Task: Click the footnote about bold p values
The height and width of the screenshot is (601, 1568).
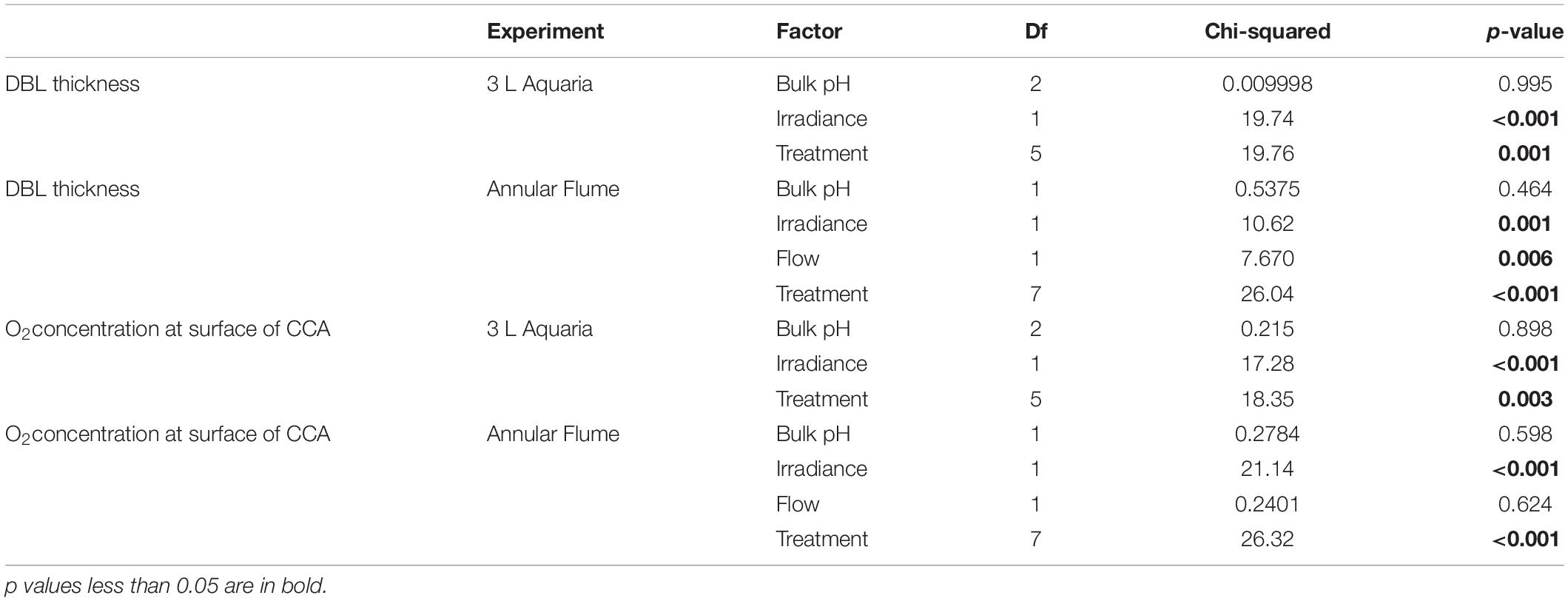Action: [166, 586]
